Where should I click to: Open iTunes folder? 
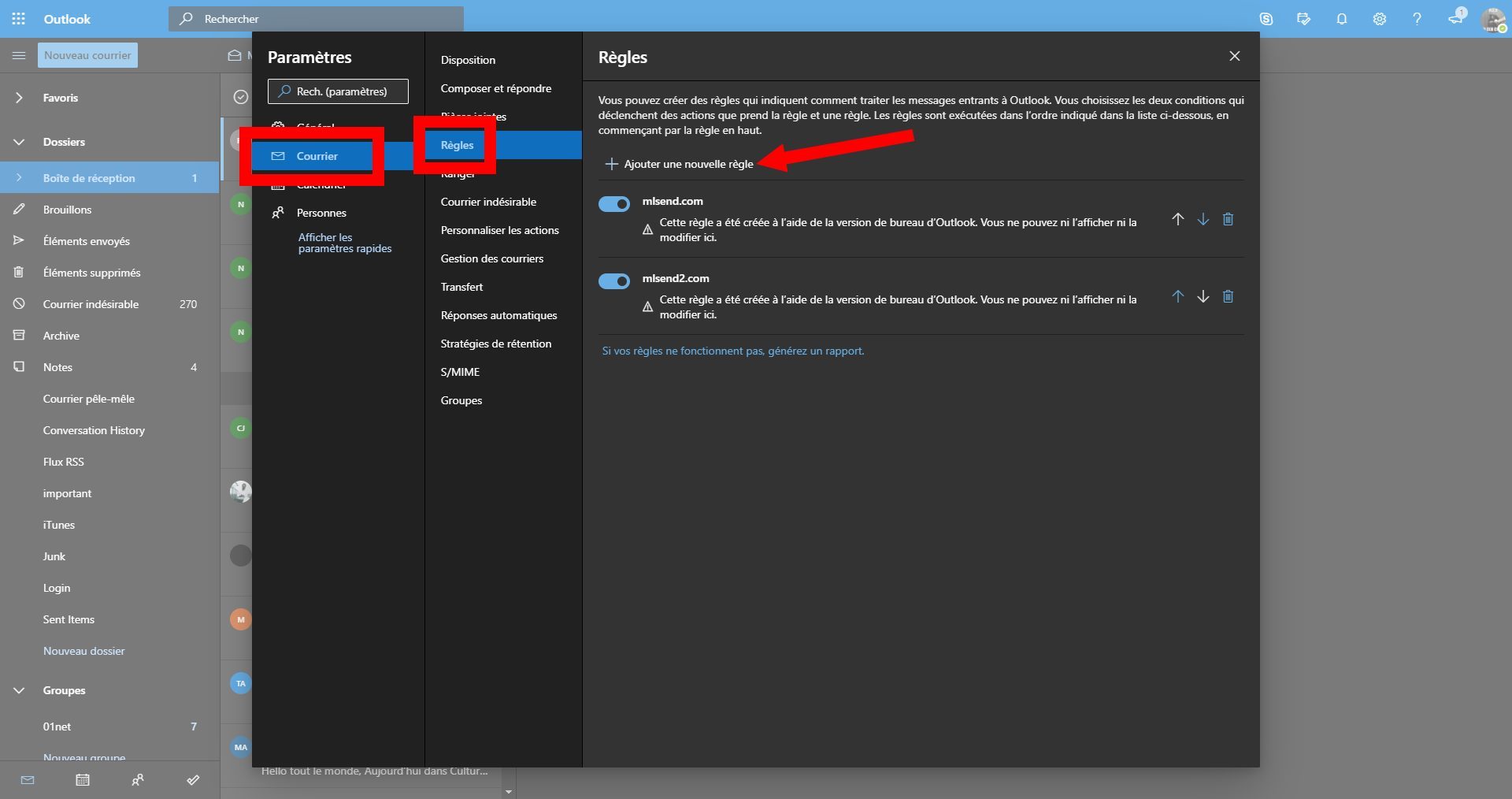109,525
